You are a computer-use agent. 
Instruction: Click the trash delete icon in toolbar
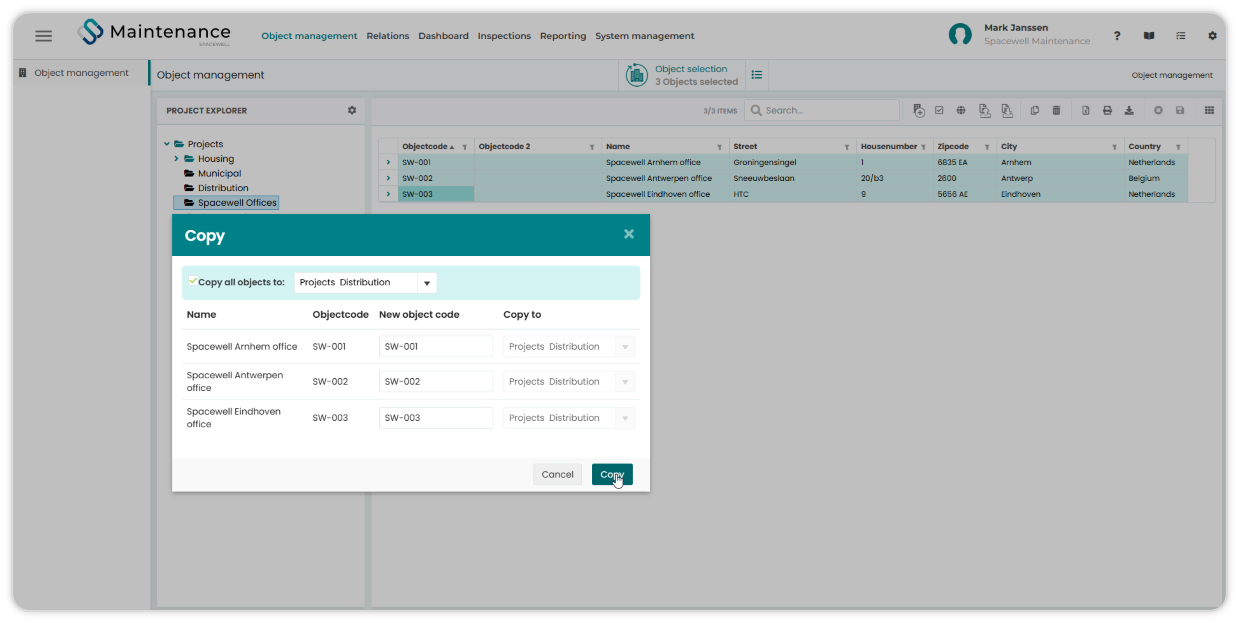pyautogui.click(x=1056, y=110)
